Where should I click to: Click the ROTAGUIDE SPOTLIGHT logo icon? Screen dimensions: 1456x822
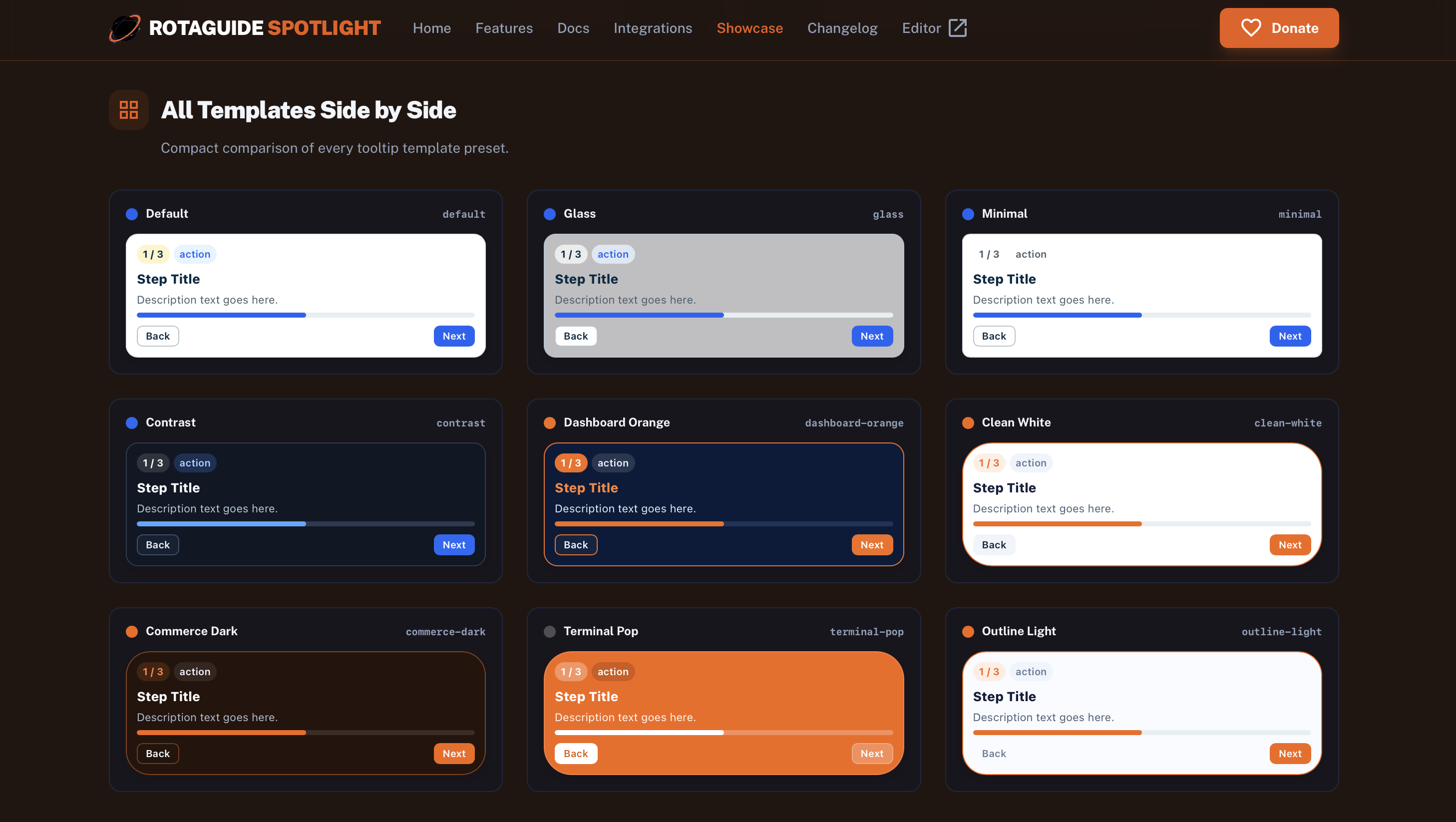pos(125,27)
